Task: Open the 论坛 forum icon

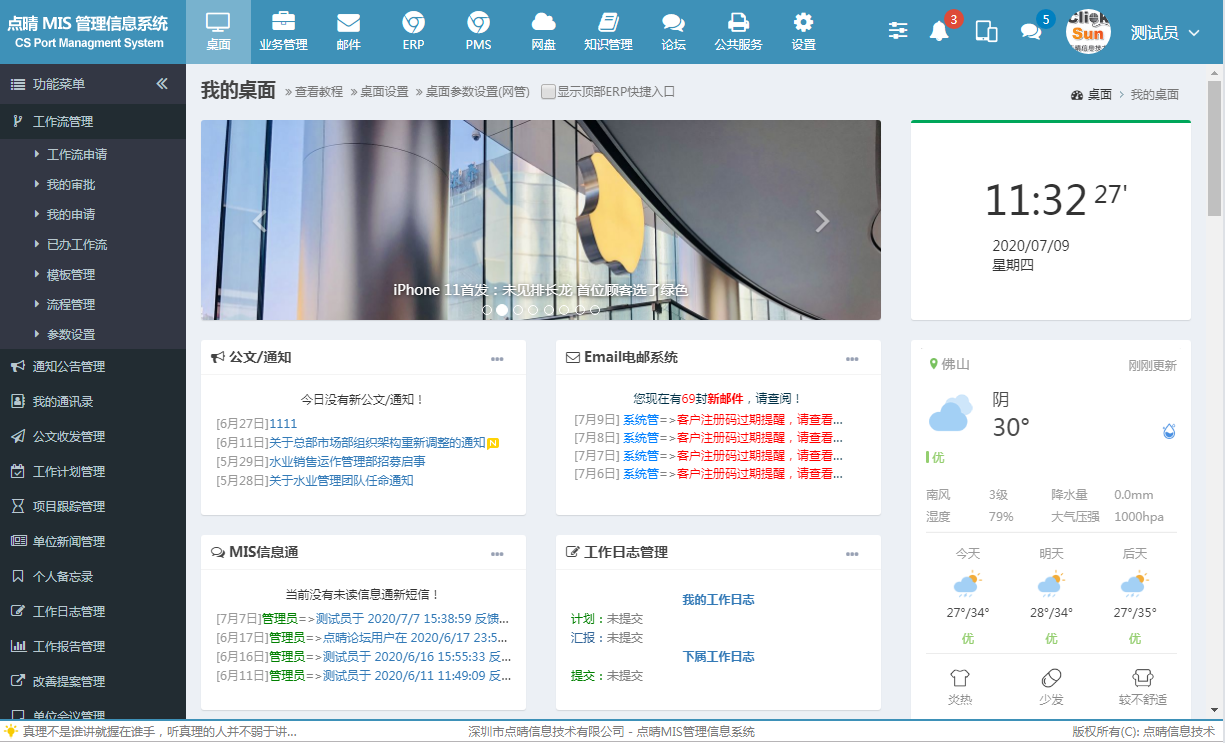Action: (673, 32)
